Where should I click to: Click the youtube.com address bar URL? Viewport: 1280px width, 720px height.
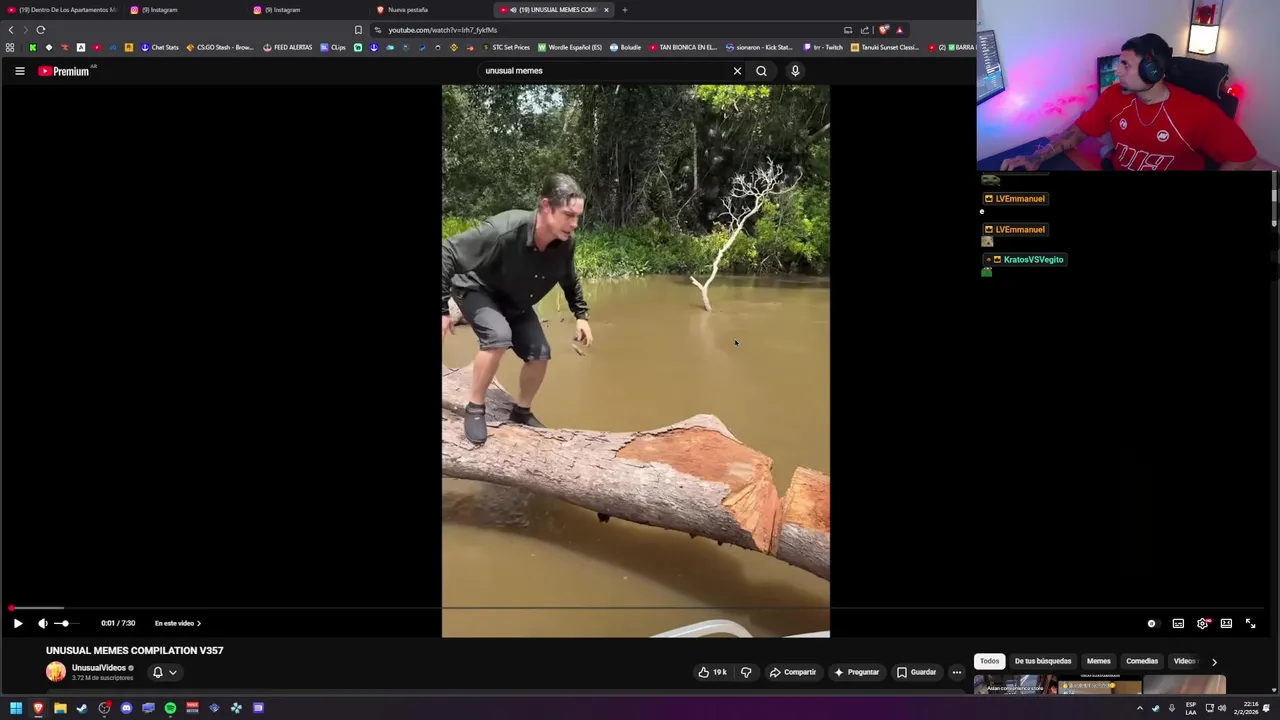pyautogui.click(x=443, y=30)
